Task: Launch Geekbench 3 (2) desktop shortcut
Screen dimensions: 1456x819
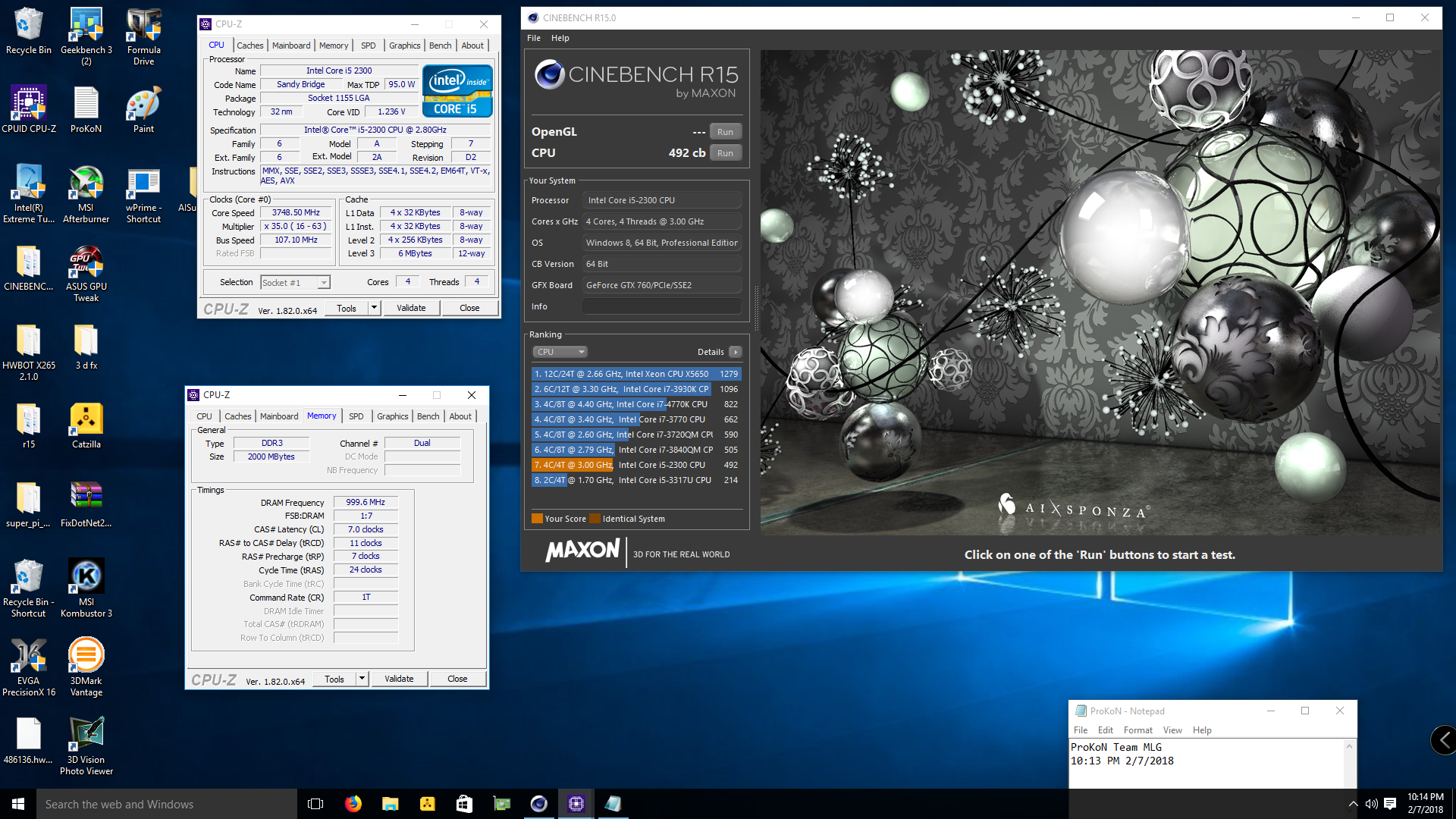Action: [86, 36]
